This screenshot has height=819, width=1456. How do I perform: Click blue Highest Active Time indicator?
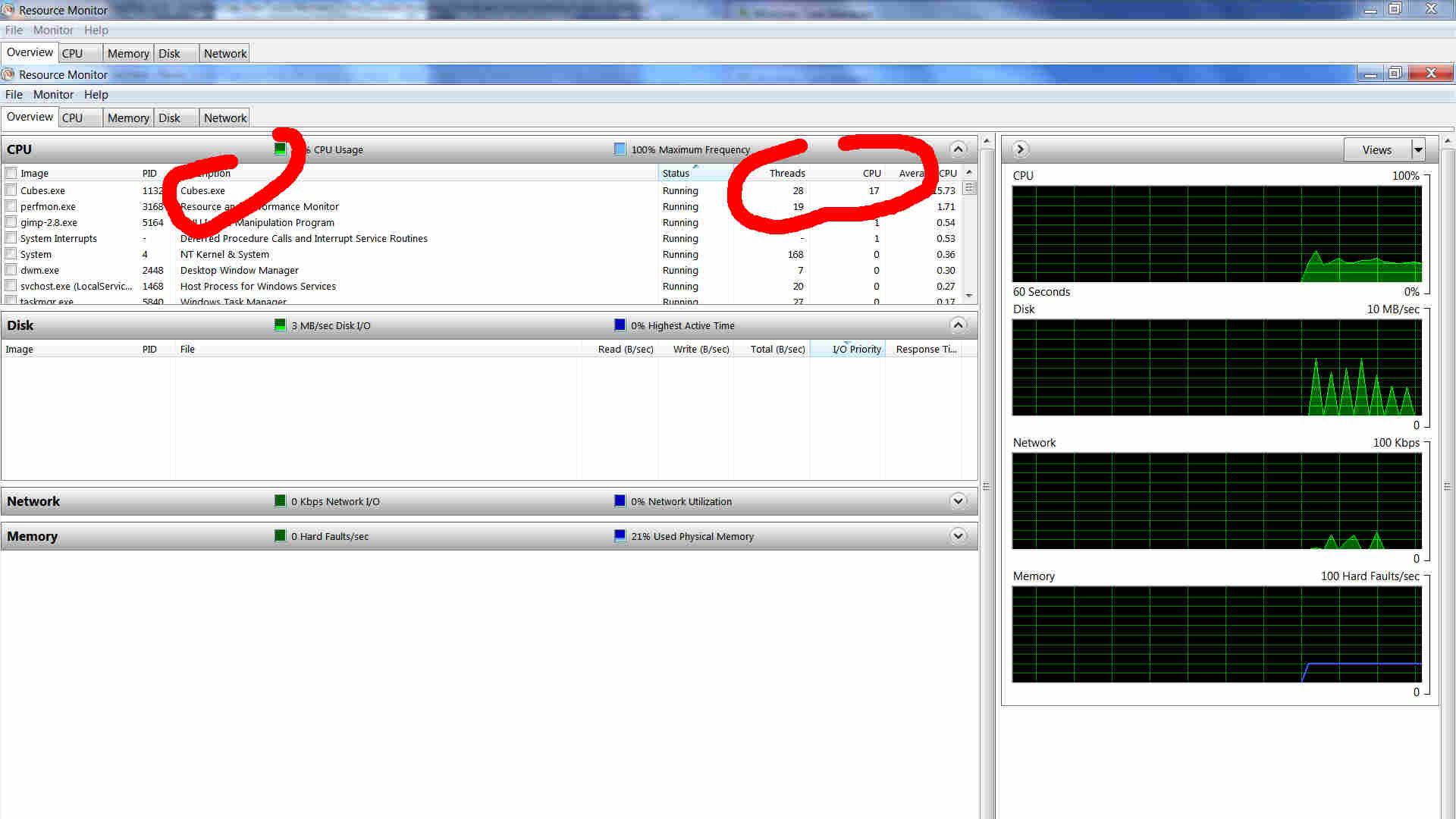point(620,325)
